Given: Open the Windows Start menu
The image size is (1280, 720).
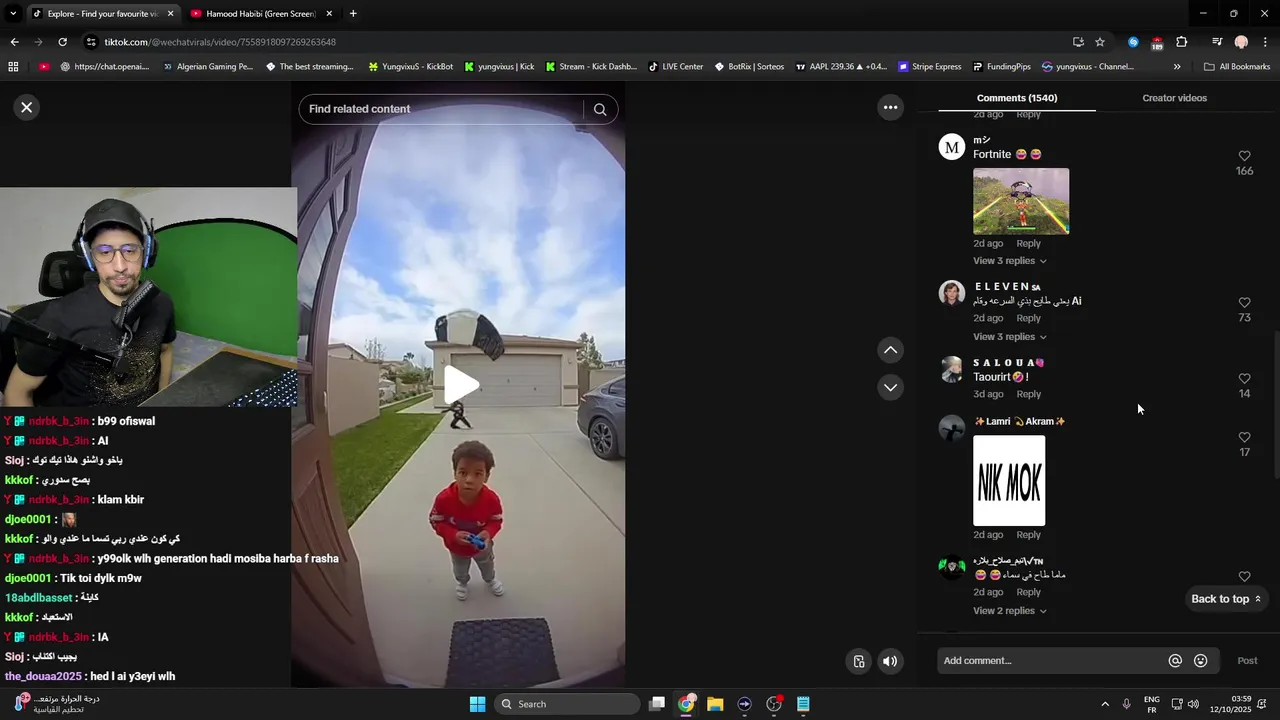Looking at the screenshot, I should (477, 704).
